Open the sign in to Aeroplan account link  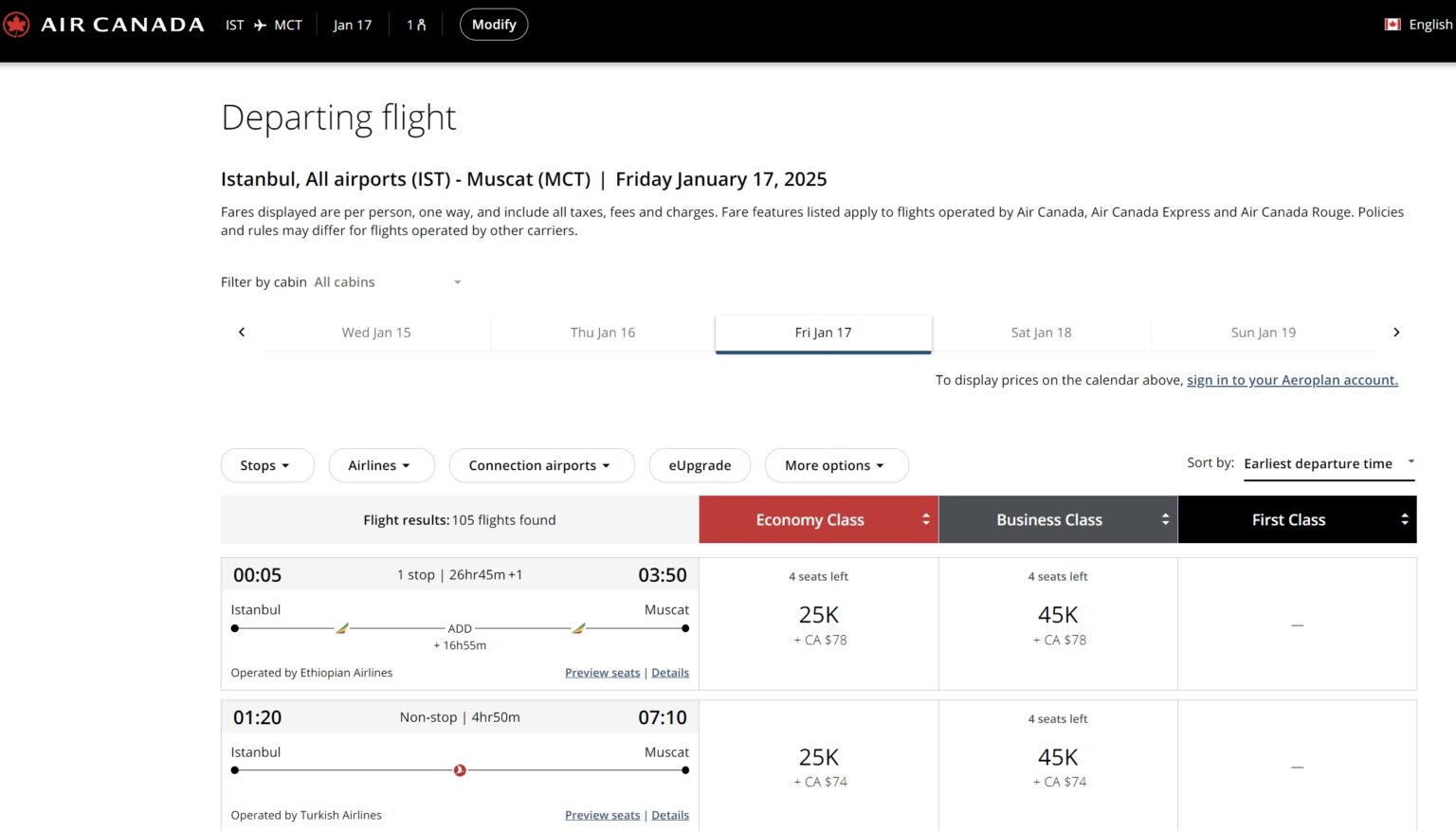pyautogui.click(x=1291, y=379)
